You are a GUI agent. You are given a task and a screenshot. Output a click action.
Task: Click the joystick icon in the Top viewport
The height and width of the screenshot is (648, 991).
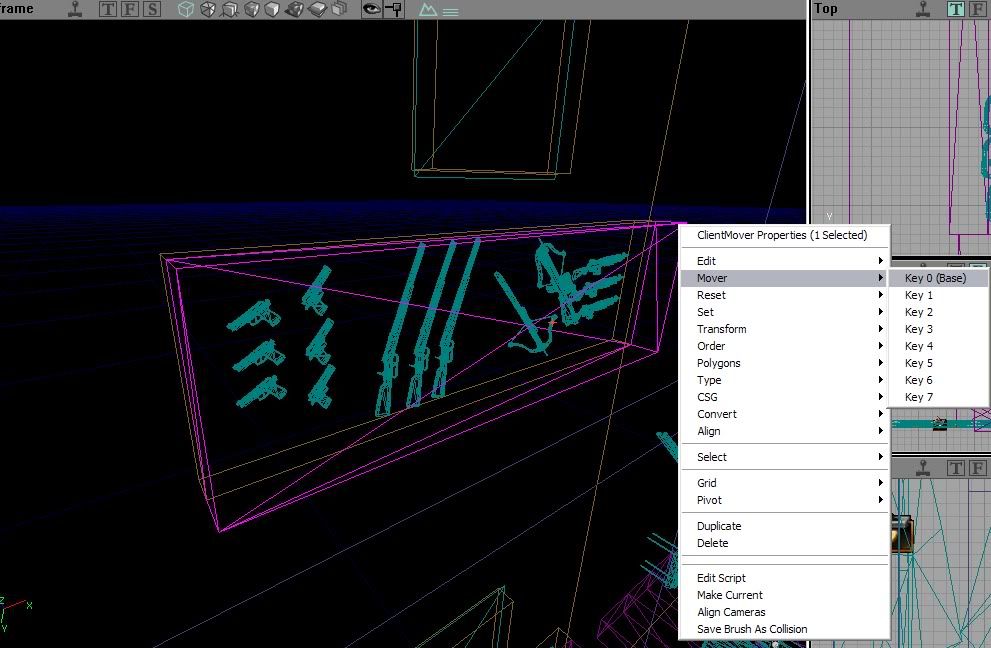[x=925, y=9]
